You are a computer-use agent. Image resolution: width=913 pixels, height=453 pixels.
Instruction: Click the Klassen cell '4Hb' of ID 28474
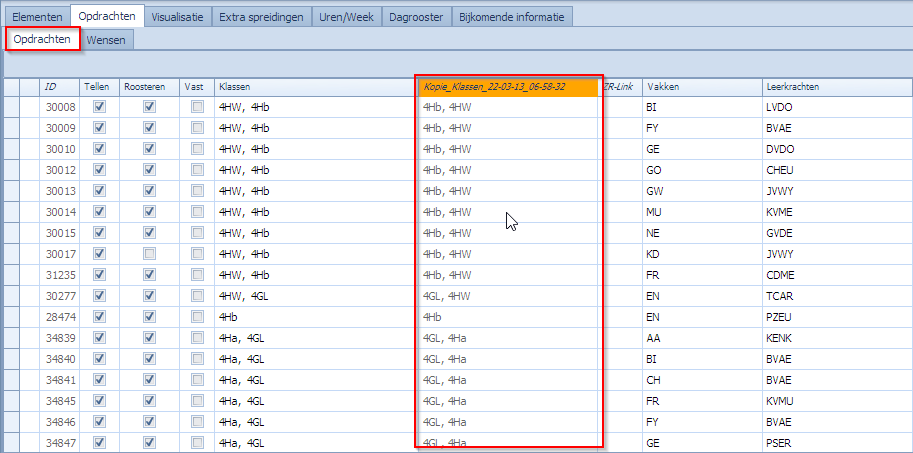coord(316,317)
